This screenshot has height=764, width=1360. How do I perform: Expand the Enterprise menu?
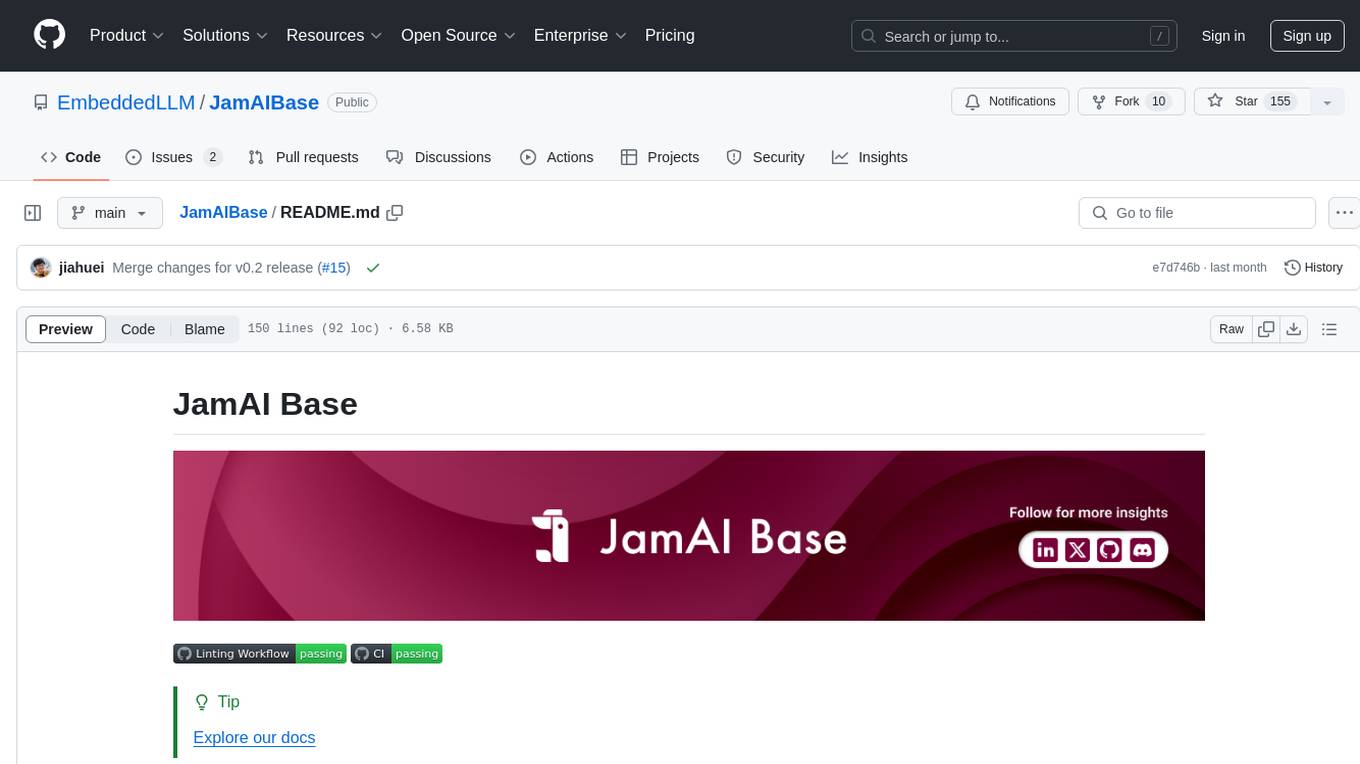(x=580, y=35)
